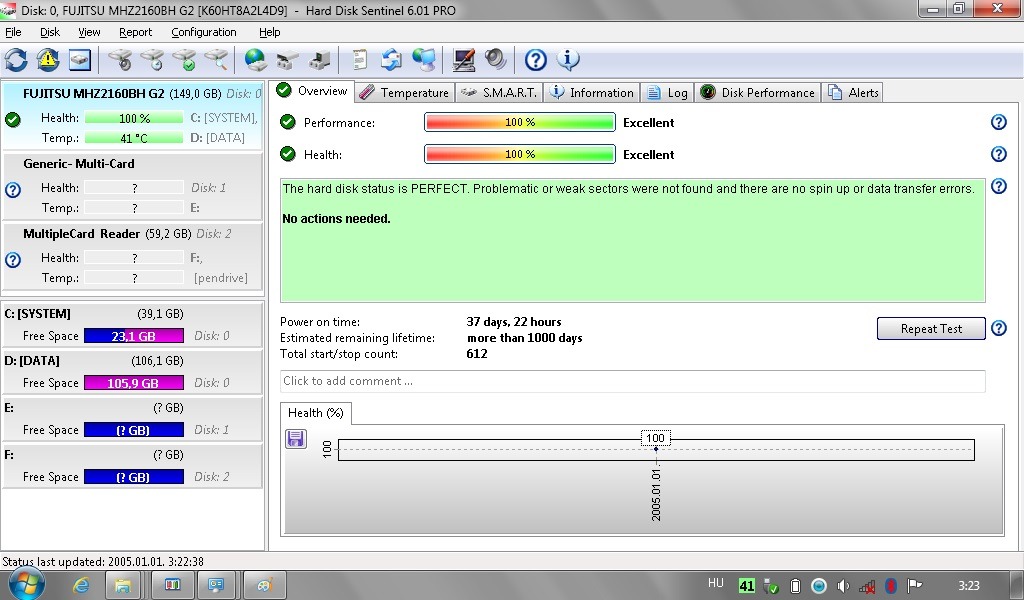Click the taskbar clock showing 3:23
The image size is (1024, 600).
pos(968,585)
